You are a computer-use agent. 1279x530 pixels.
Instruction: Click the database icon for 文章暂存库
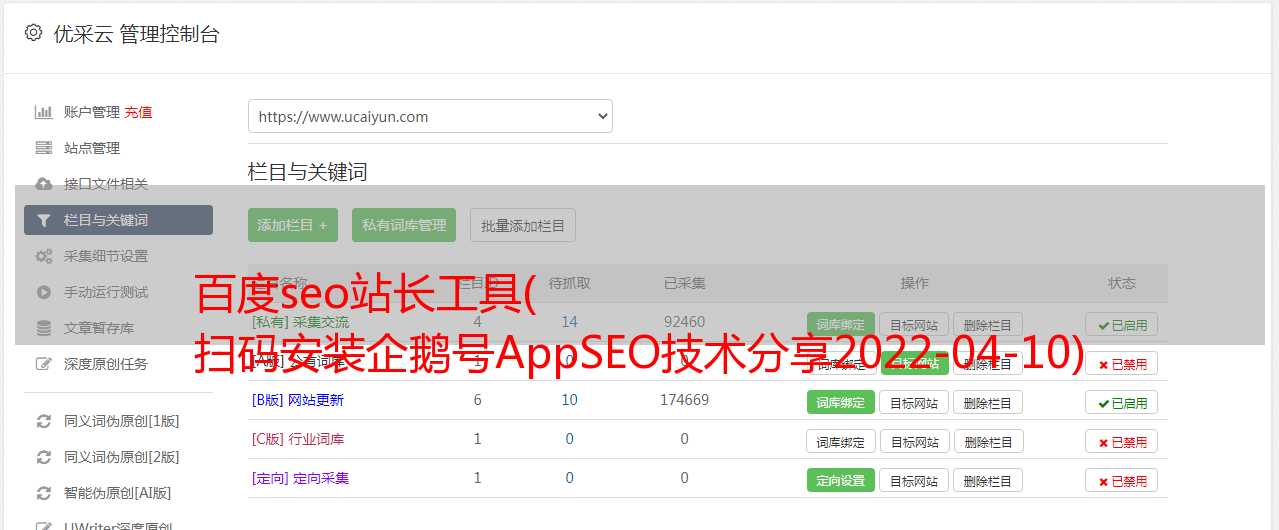click(x=43, y=328)
